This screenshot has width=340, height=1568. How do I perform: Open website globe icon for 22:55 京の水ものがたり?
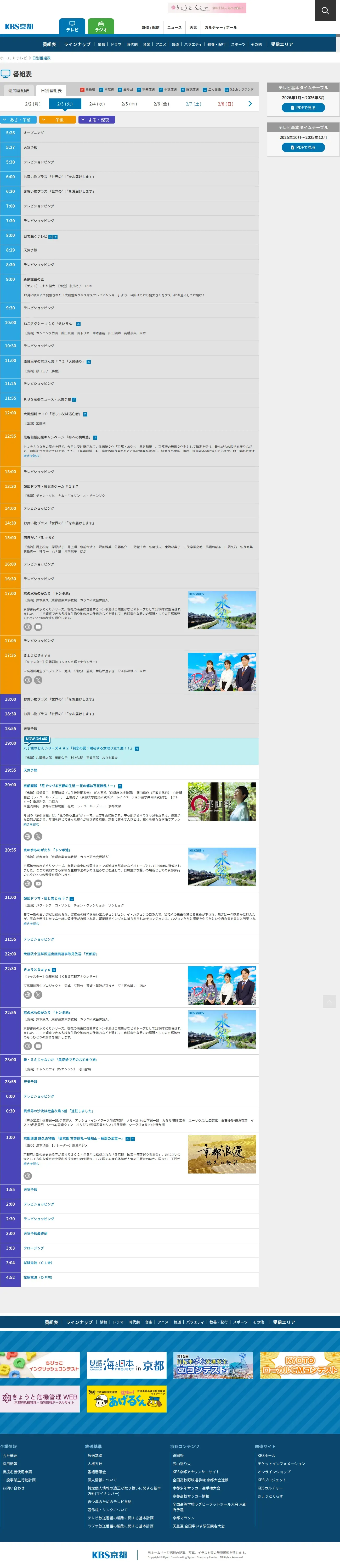(x=27, y=1046)
